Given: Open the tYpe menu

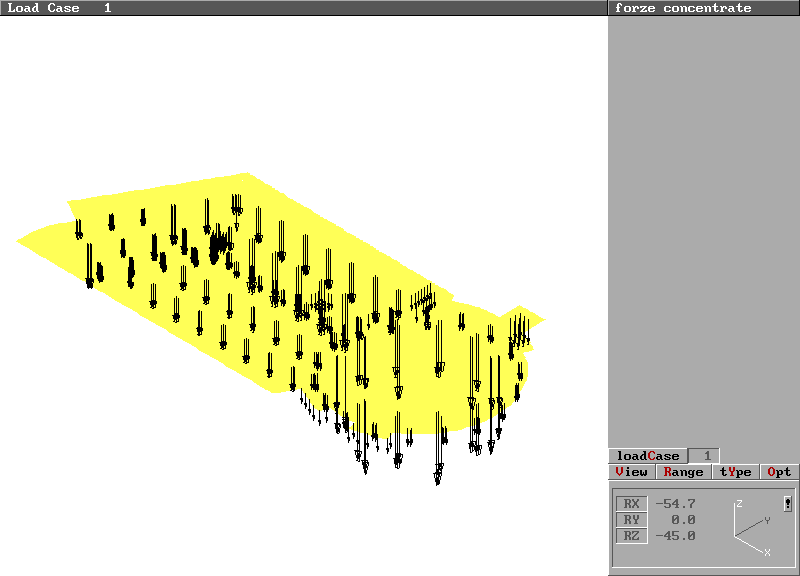Looking at the screenshot, I should (735, 472).
